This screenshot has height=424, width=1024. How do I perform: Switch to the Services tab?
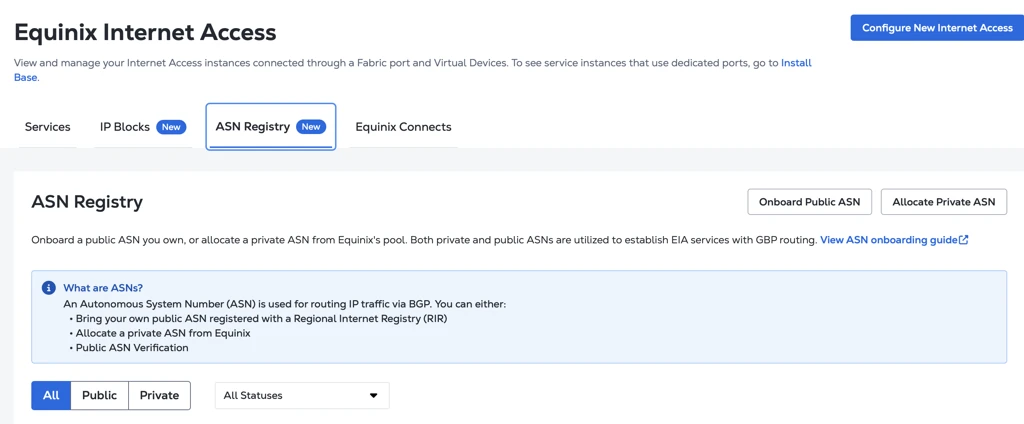(48, 127)
